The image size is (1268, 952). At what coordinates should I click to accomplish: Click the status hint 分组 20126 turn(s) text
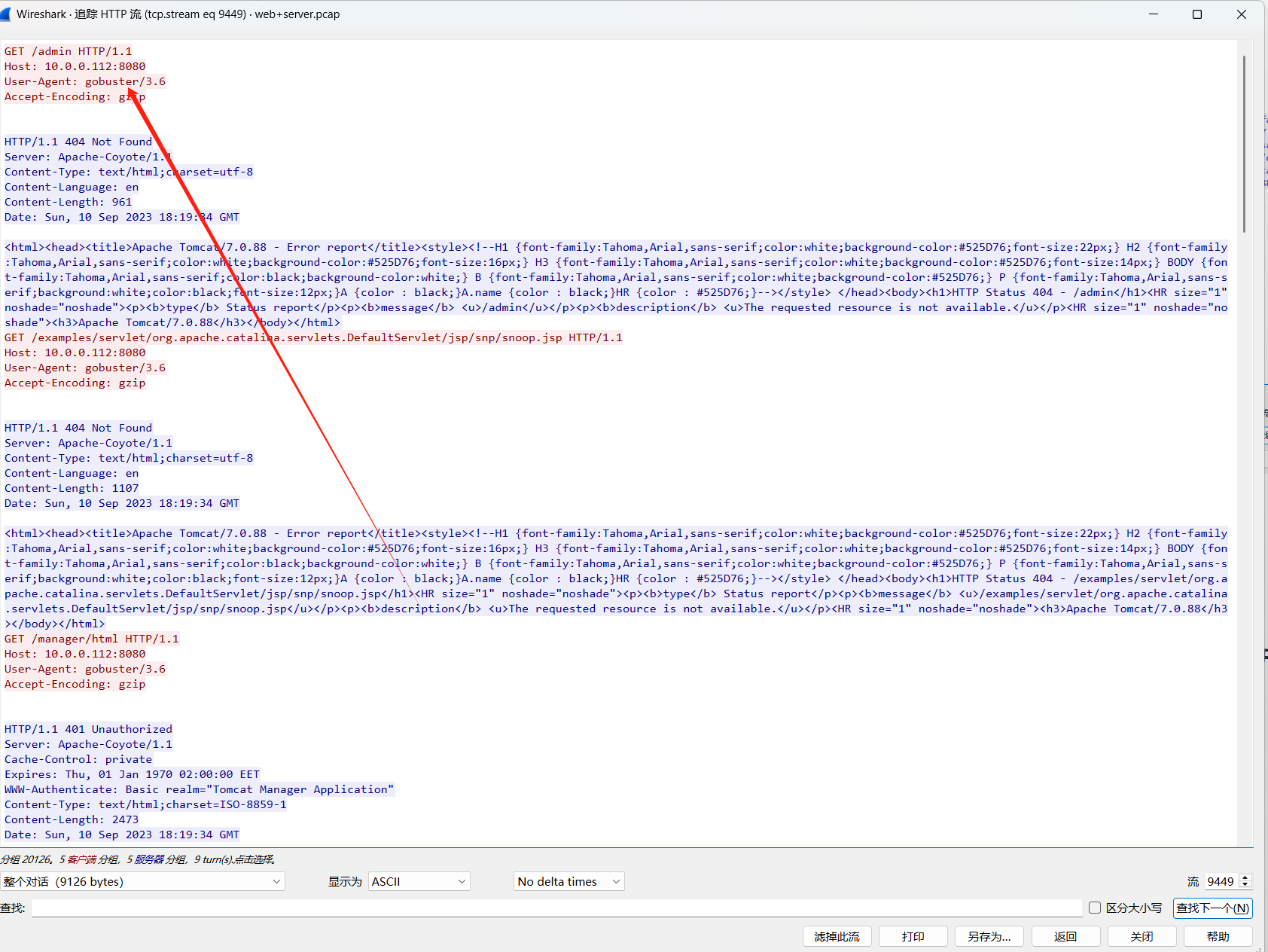(138, 859)
